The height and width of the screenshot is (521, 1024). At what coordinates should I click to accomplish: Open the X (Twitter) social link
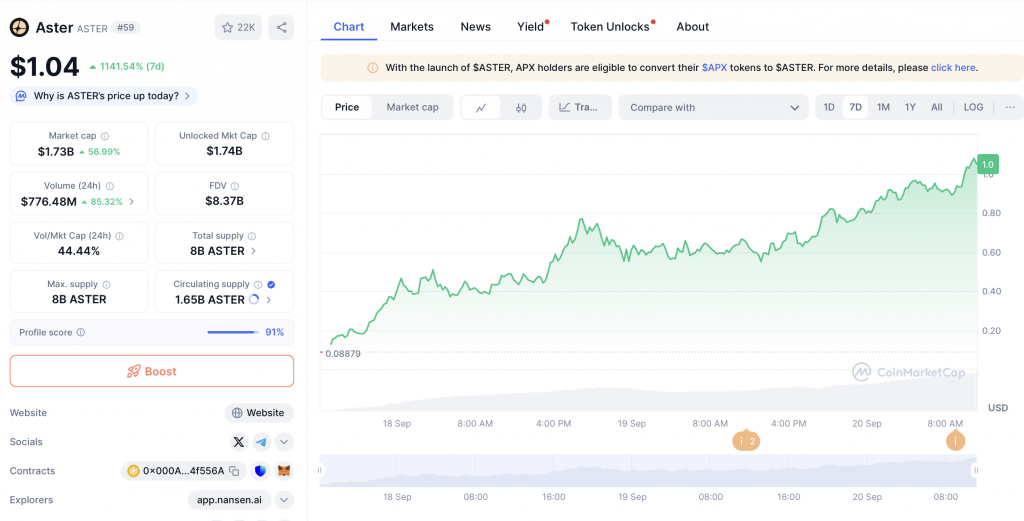239,442
